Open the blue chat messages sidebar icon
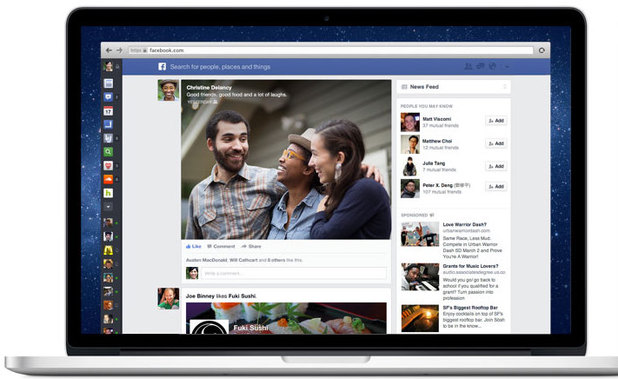618x379 pixels. coord(108,97)
